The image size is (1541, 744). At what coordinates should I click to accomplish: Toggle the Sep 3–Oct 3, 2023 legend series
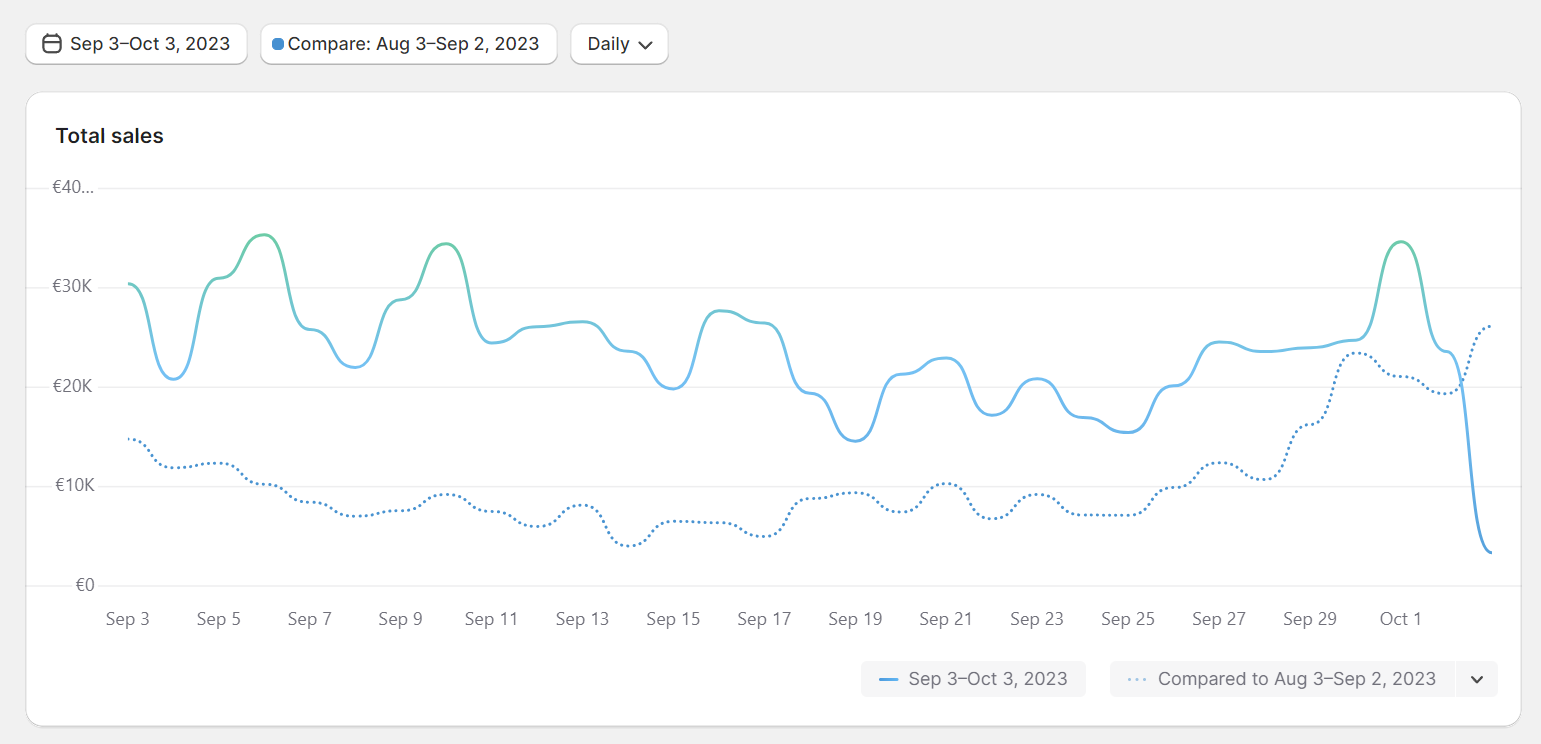pyautogui.click(x=973, y=678)
